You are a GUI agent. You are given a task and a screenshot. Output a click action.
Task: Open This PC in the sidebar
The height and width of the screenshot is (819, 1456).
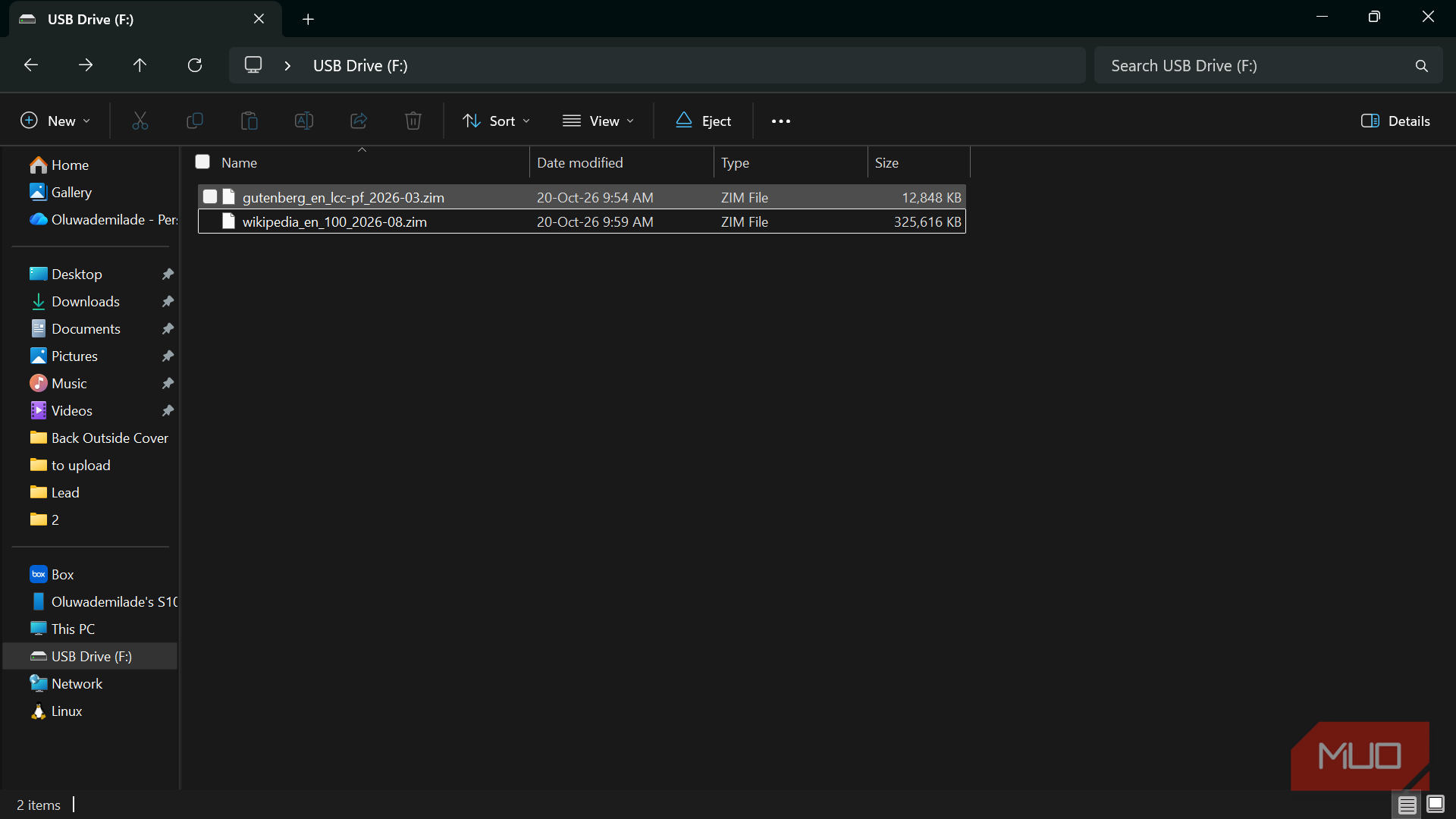coord(73,629)
